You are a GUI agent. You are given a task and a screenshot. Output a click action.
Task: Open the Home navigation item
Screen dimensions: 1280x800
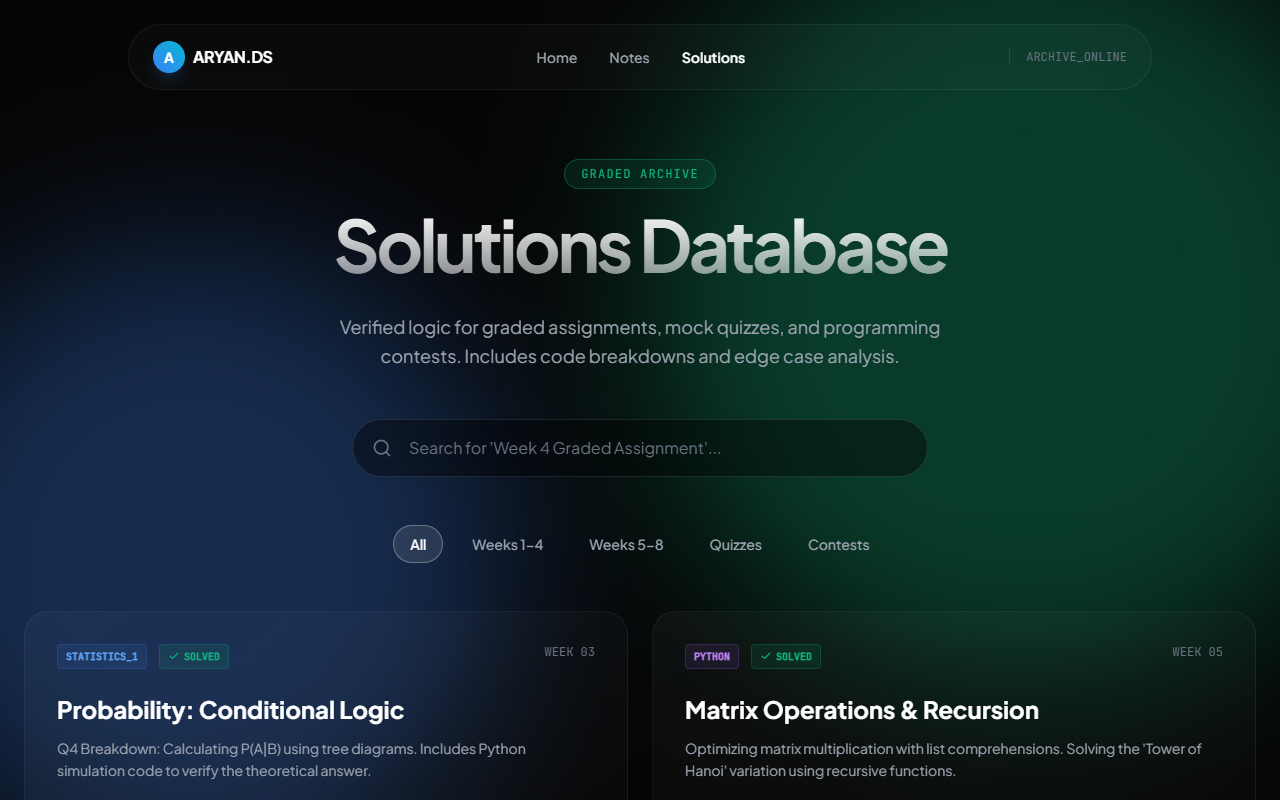pyautogui.click(x=556, y=58)
